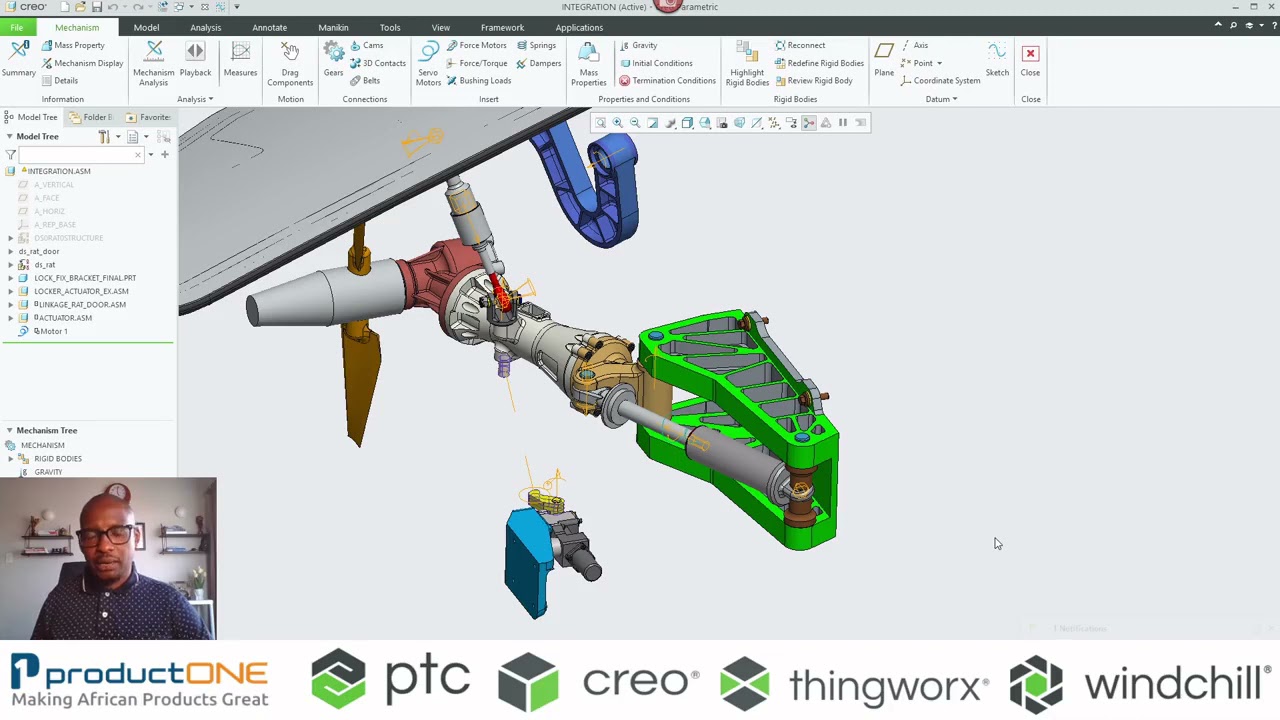Click Zoom In in graphics toolbar
This screenshot has width=1280, height=720.
[617, 123]
